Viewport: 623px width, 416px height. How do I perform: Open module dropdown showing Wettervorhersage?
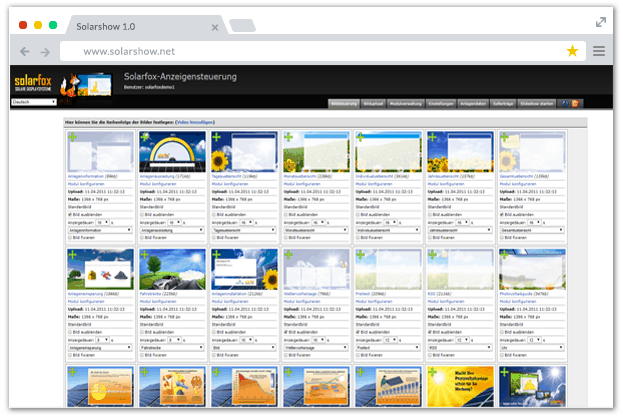tap(315, 348)
